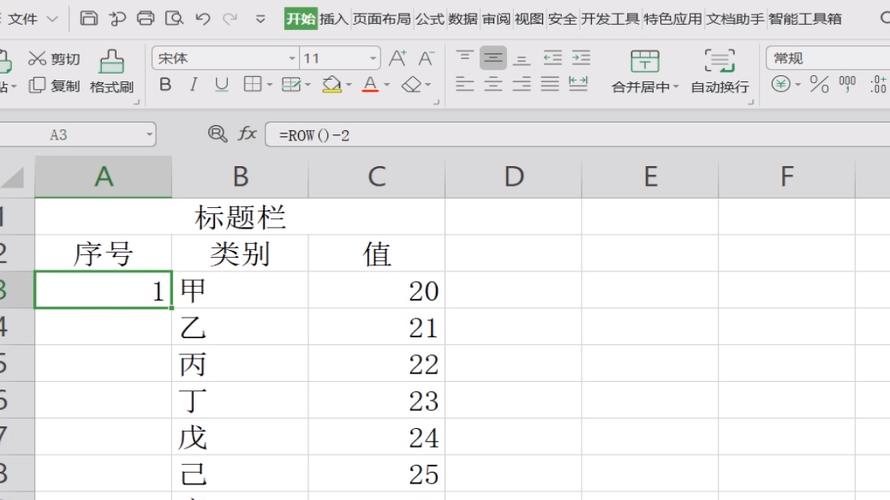Select cell containing 甲

click(240, 290)
